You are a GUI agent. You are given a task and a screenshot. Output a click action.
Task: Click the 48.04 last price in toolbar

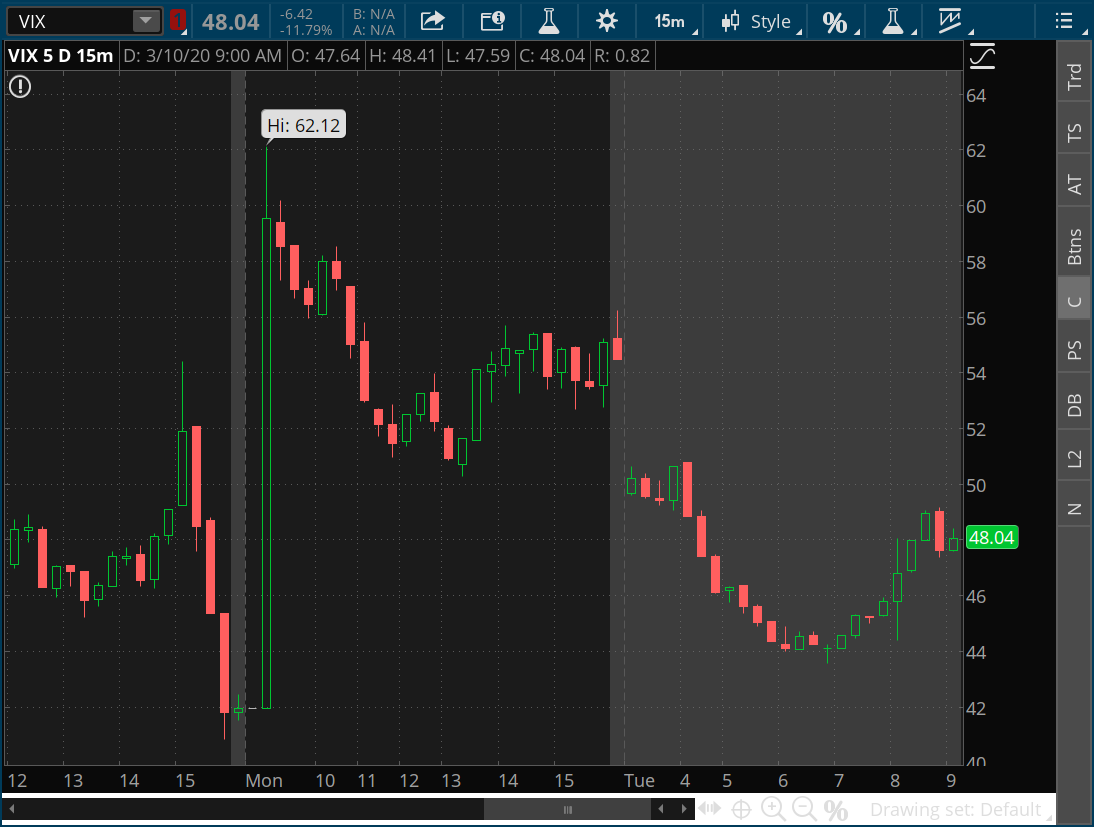pos(231,22)
